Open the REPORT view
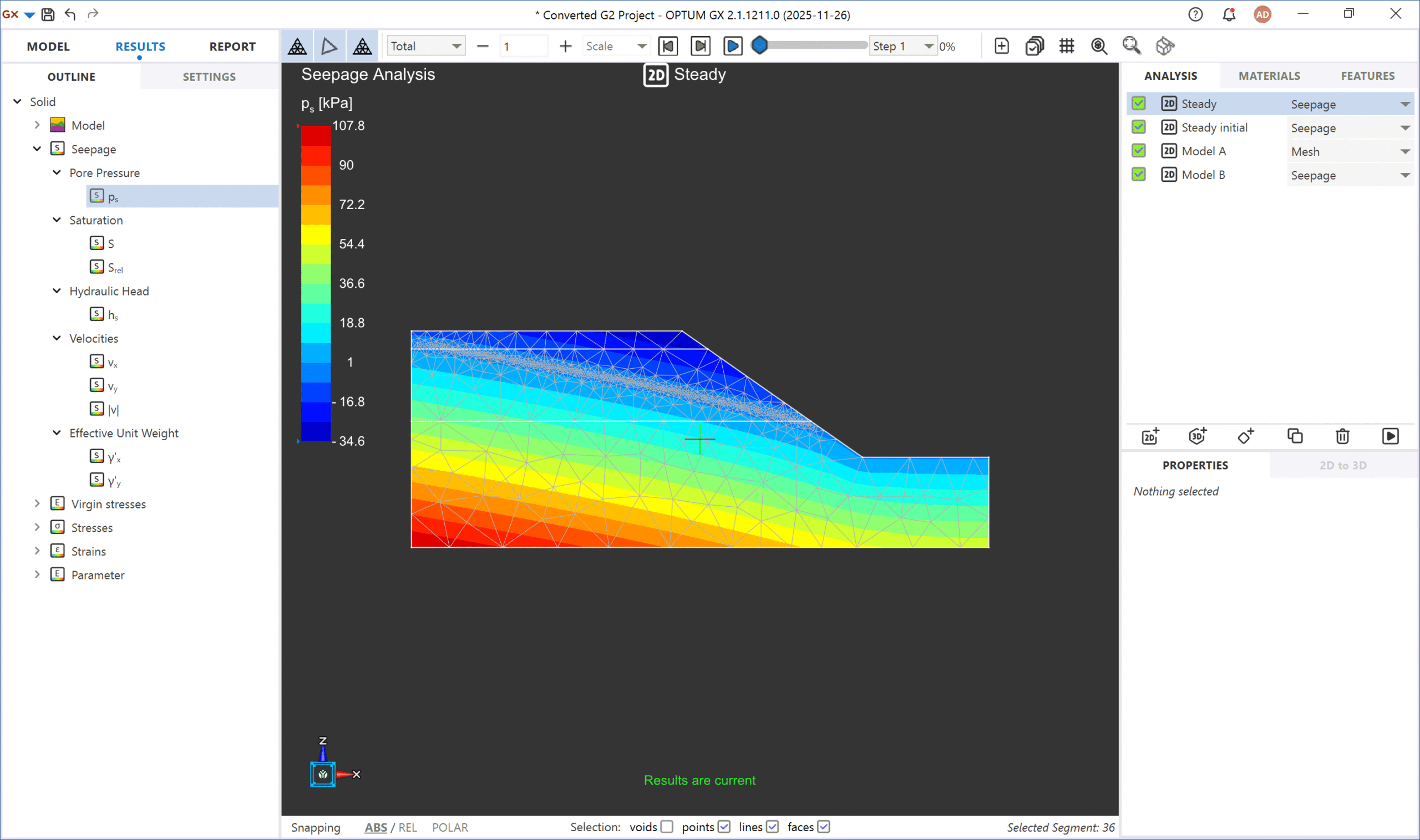1420x840 pixels. click(232, 46)
